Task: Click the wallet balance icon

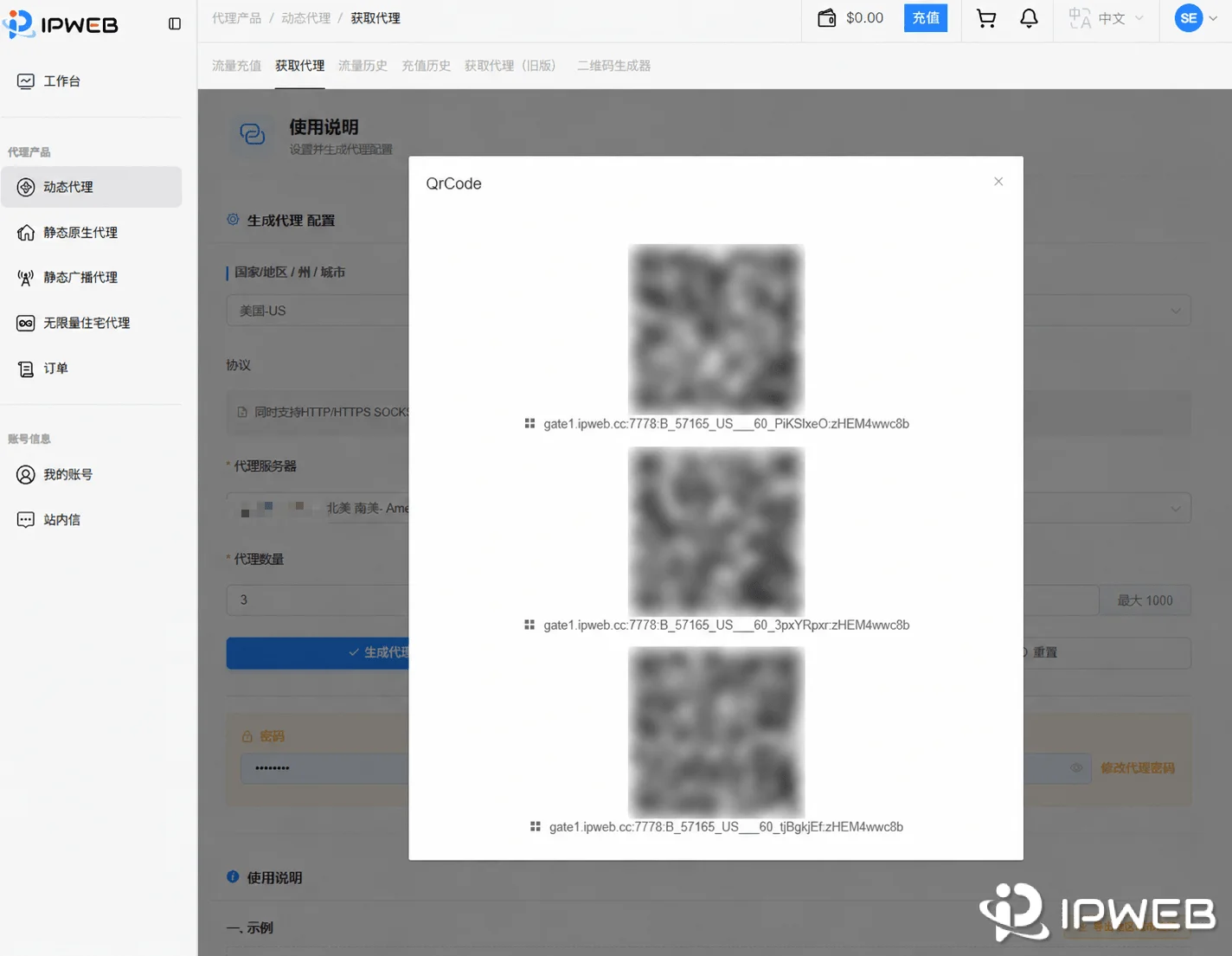Action: [827, 18]
